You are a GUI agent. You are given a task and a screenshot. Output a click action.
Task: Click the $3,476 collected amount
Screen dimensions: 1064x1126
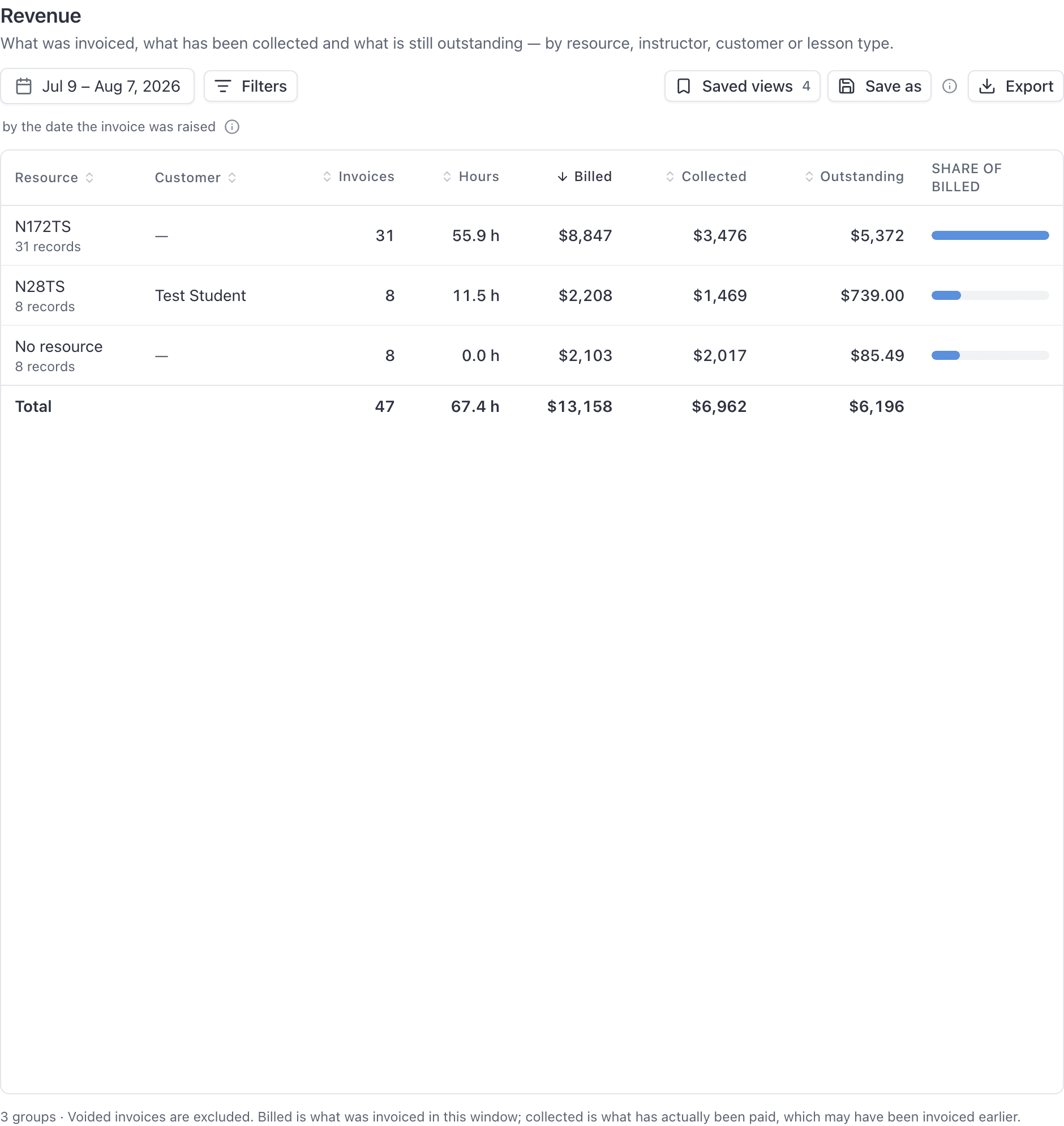point(720,235)
